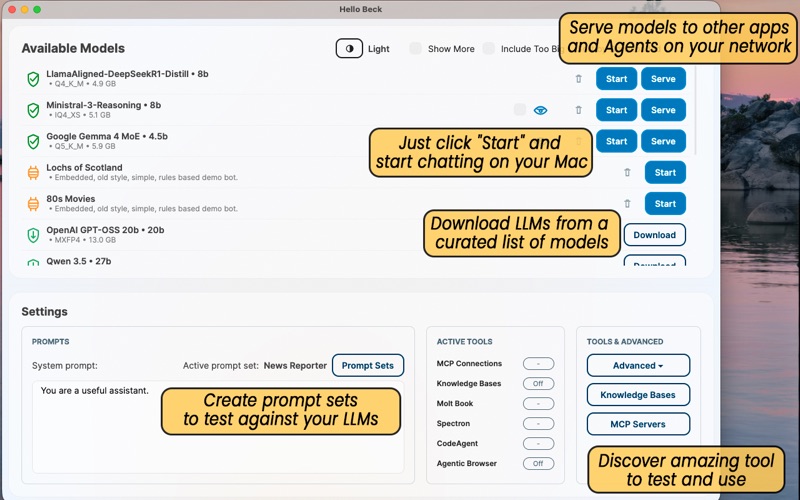The width and height of the screenshot is (800, 500).
Task: Click the green shield icon beside Google Gemma 4 MoE
Action: [33, 141]
